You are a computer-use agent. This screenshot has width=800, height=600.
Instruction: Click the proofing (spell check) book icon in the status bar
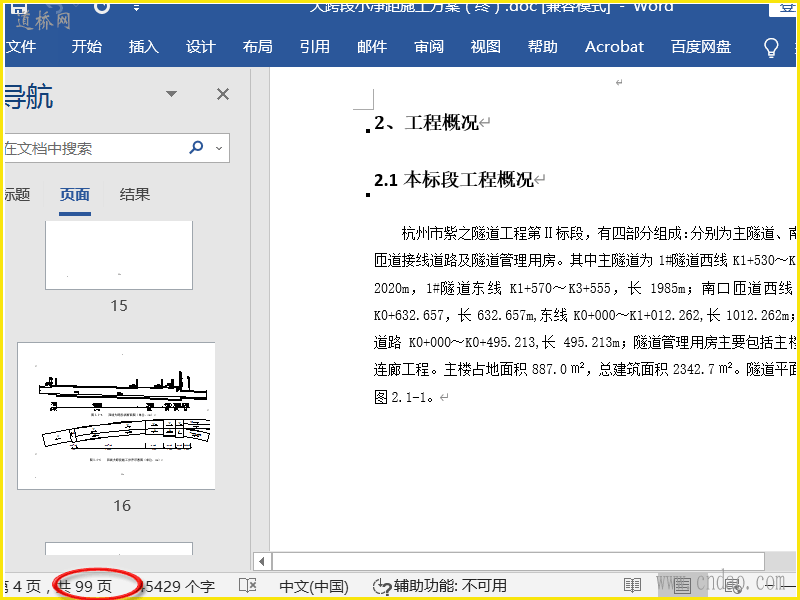248,586
